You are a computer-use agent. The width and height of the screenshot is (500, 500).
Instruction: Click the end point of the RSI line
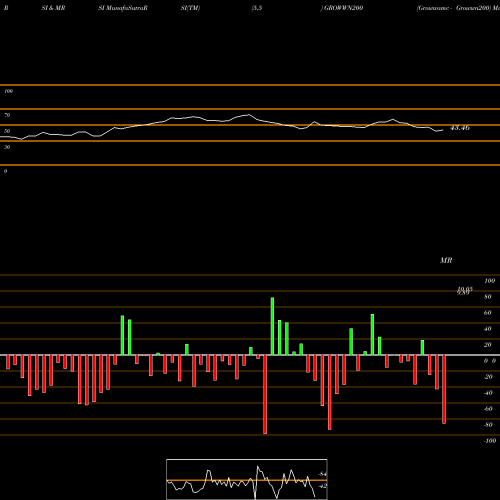(x=443, y=130)
